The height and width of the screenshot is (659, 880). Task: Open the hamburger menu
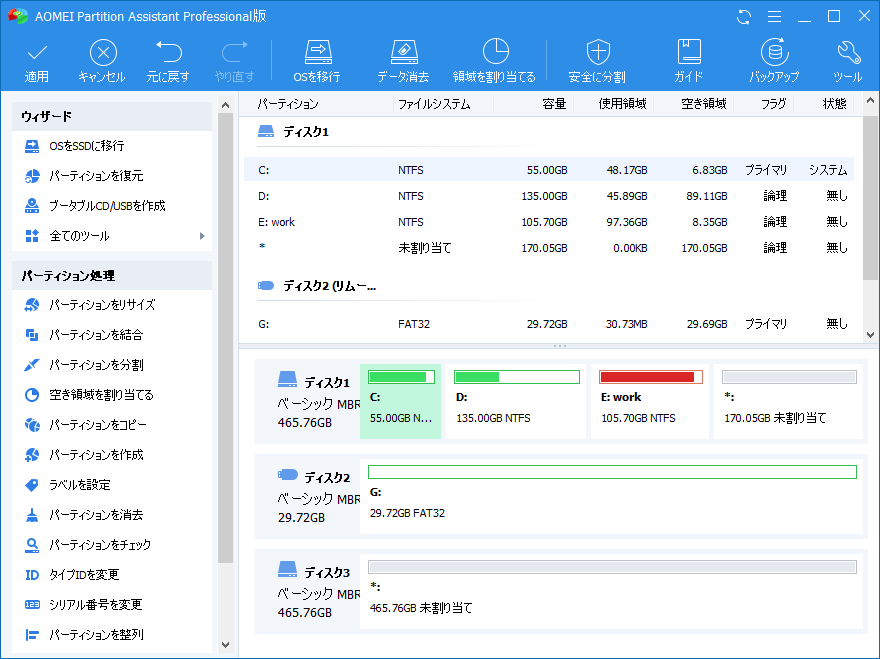tap(773, 16)
